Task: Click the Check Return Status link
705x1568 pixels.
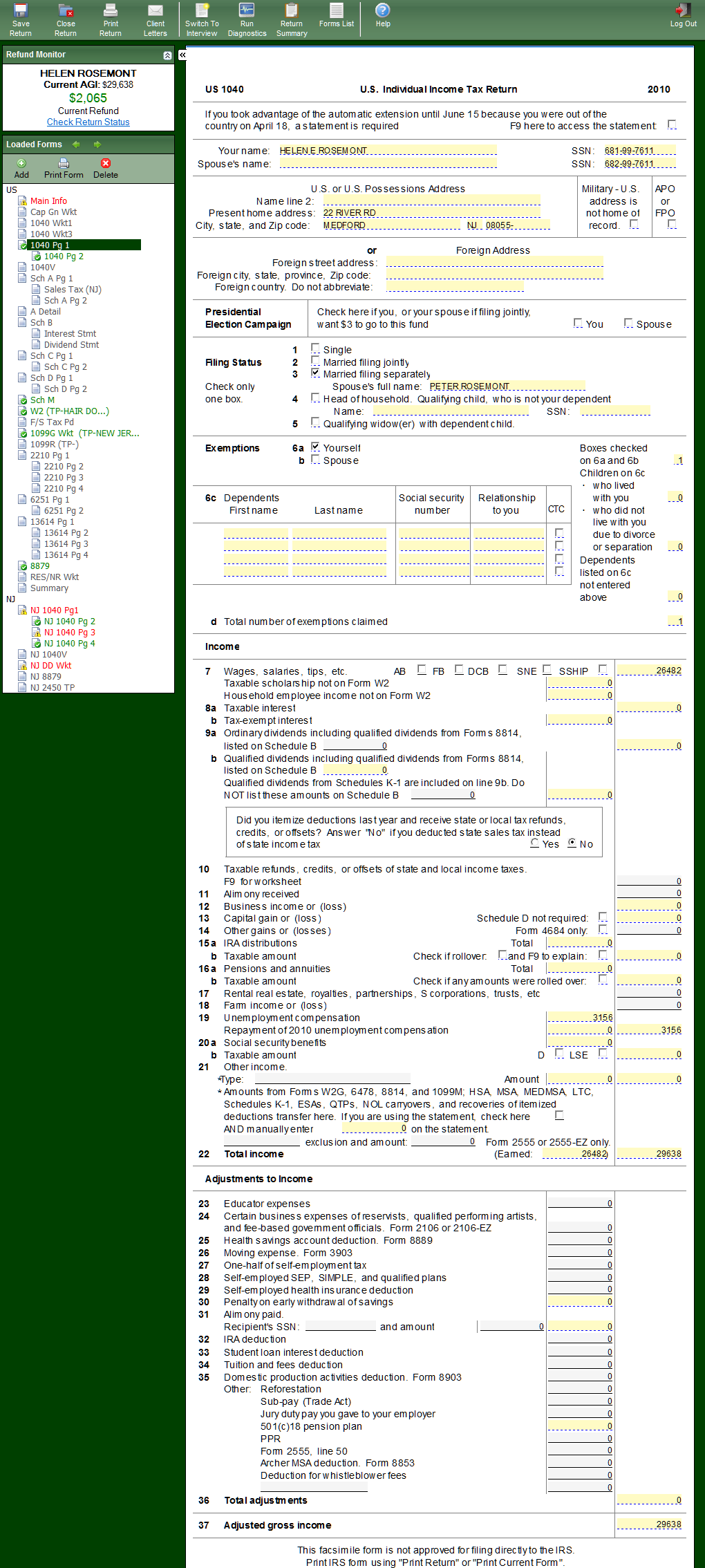Action: pos(88,122)
